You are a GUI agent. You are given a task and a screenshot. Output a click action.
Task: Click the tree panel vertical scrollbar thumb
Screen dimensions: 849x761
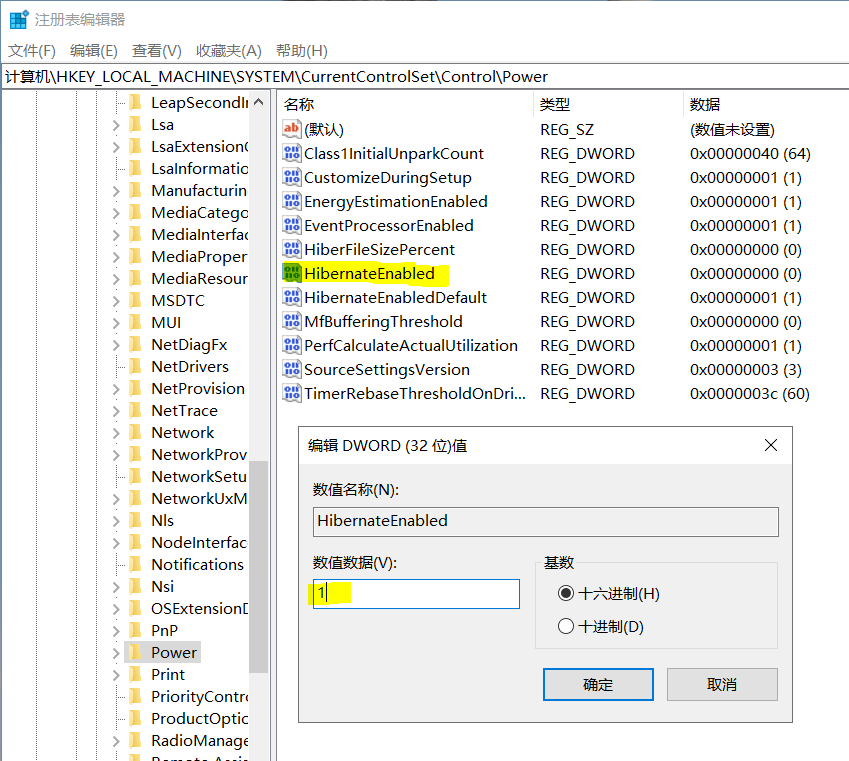click(x=258, y=560)
